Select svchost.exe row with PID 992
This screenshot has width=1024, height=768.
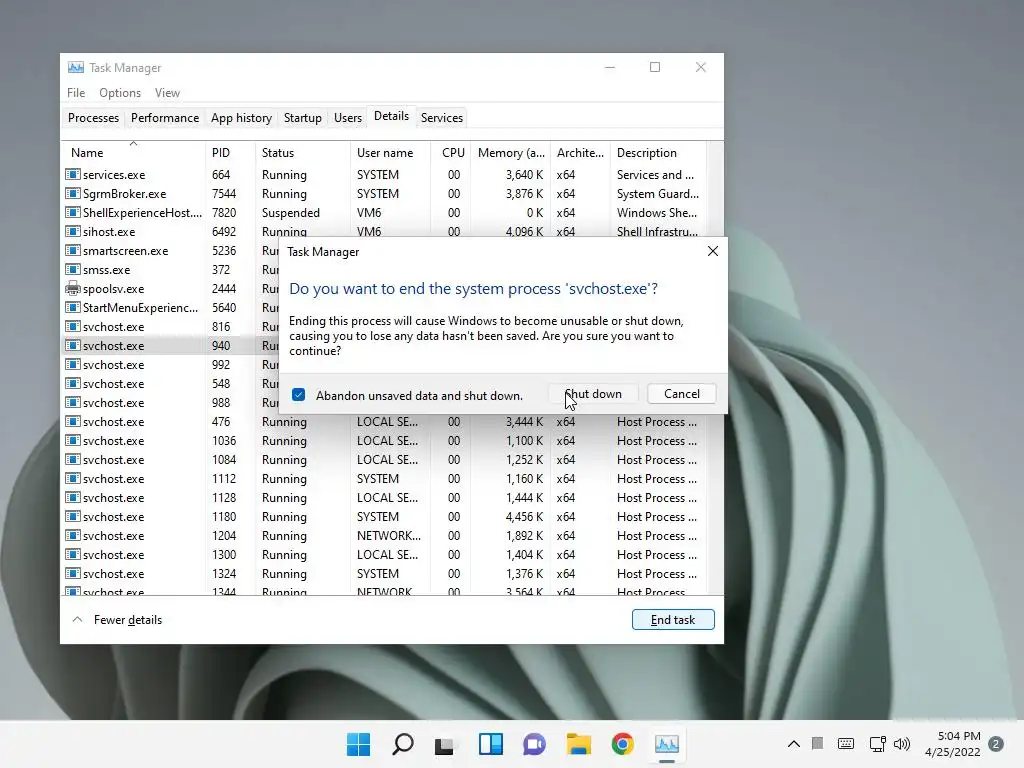click(x=171, y=364)
